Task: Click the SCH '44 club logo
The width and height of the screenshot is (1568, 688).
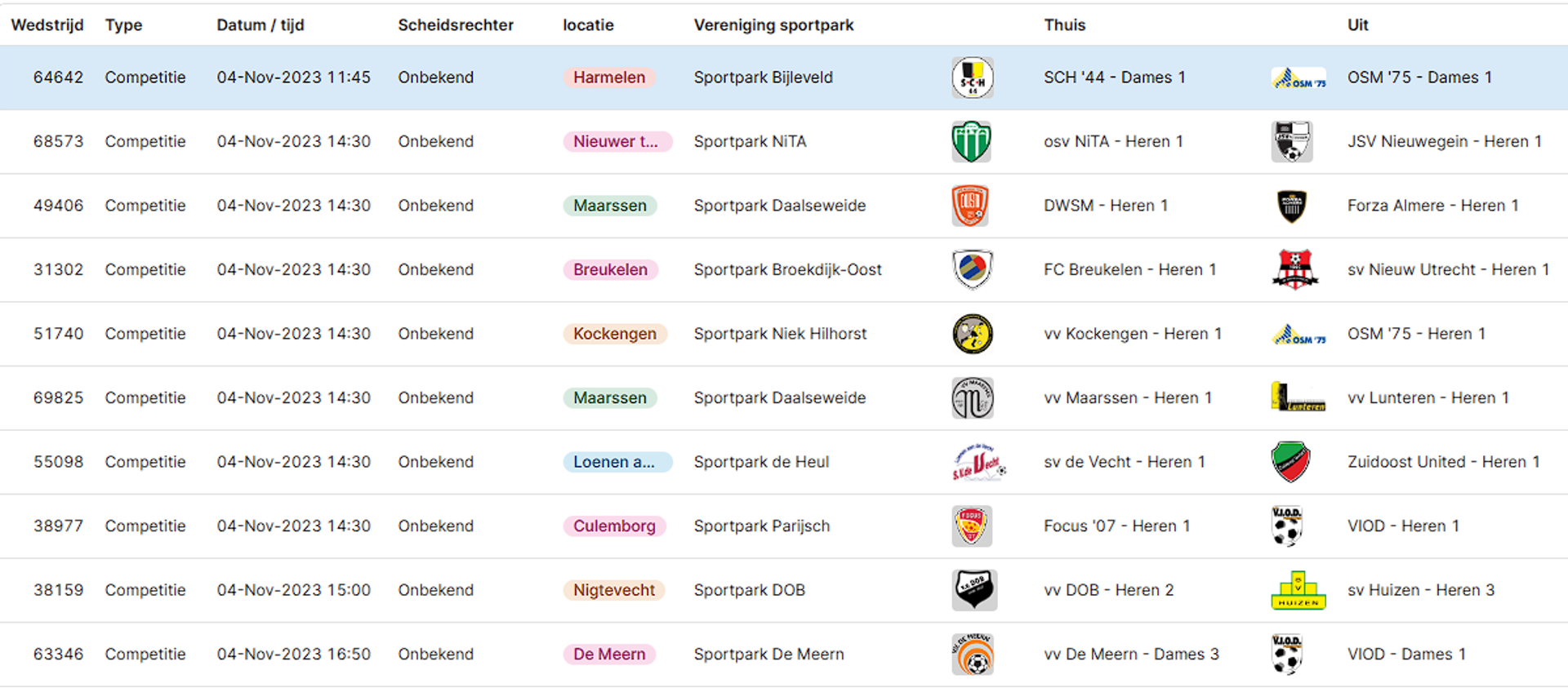Action: click(x=972, y=78)
